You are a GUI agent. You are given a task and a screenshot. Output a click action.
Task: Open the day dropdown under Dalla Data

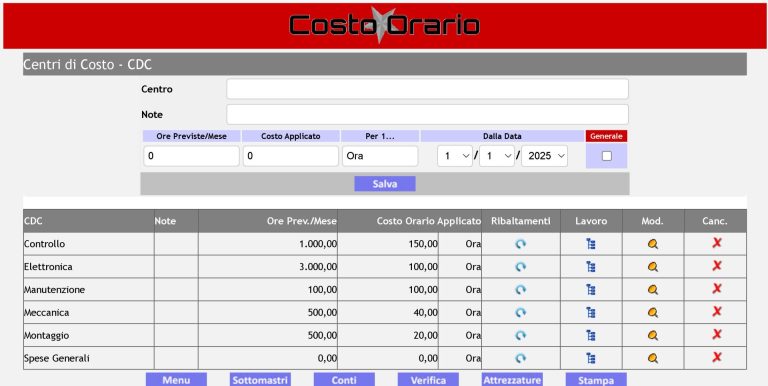[455, 156]
